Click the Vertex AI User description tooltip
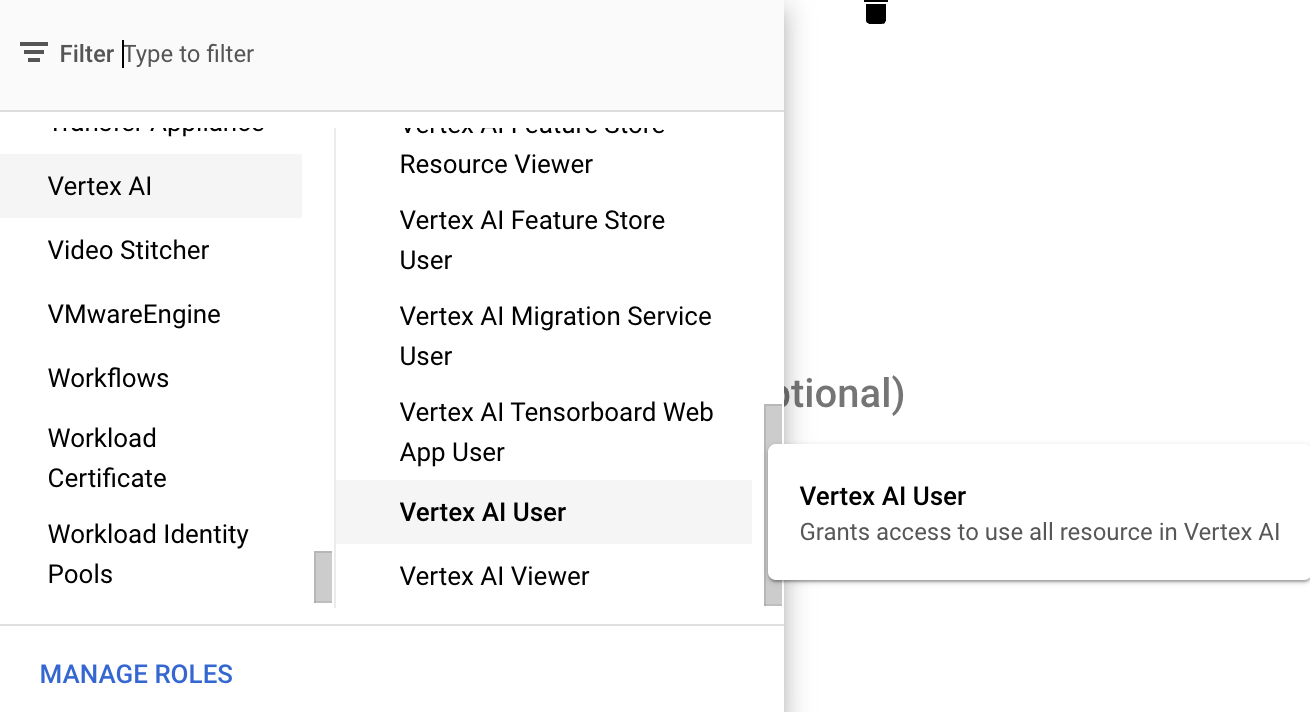The image size is (1310, 712). pos(1038,512)
